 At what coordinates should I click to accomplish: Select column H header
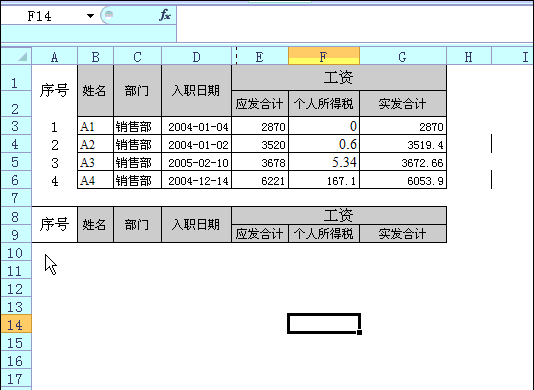[469, 57]
